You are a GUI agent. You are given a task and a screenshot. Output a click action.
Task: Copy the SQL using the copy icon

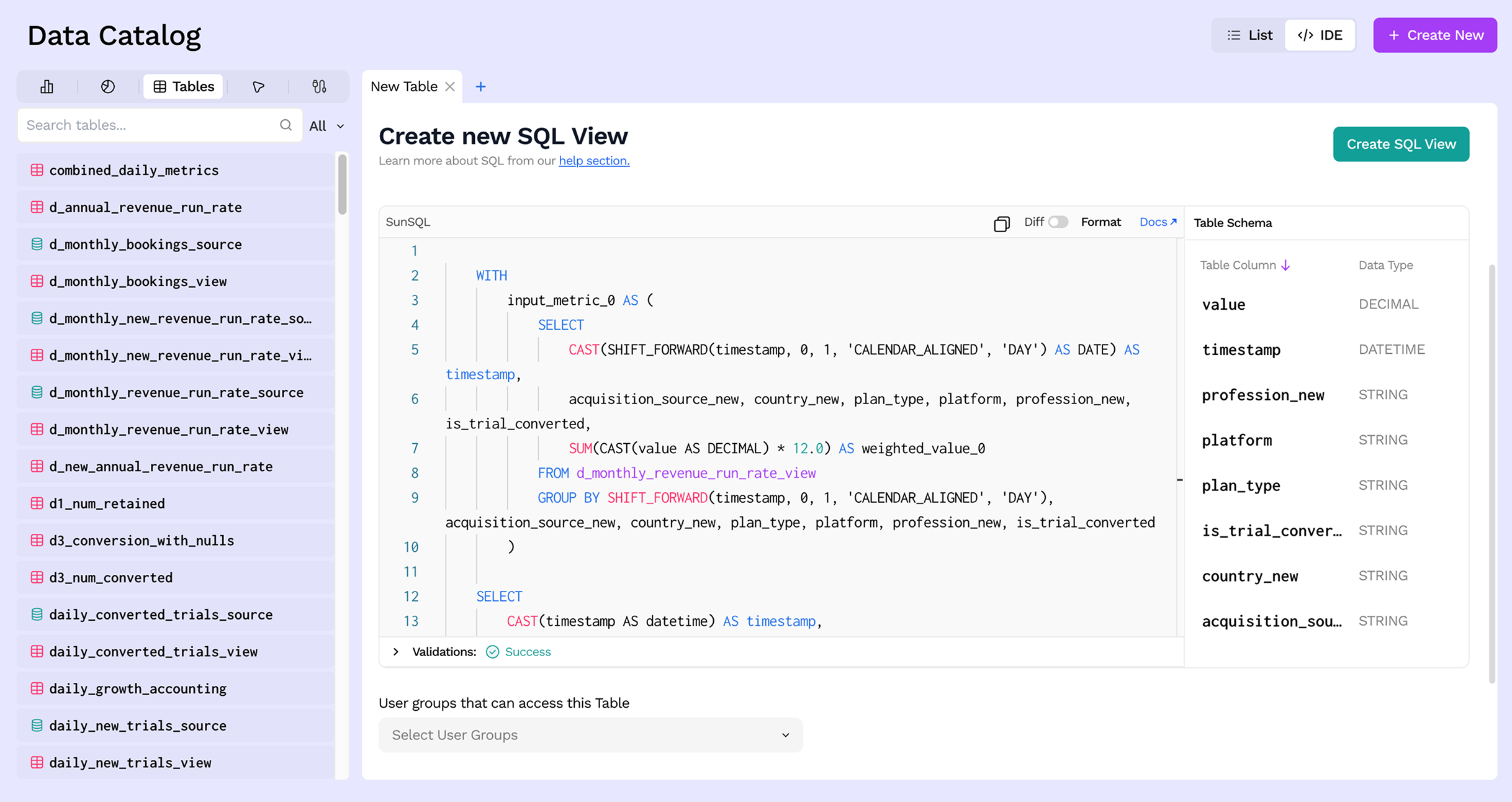coord(1001,222)
